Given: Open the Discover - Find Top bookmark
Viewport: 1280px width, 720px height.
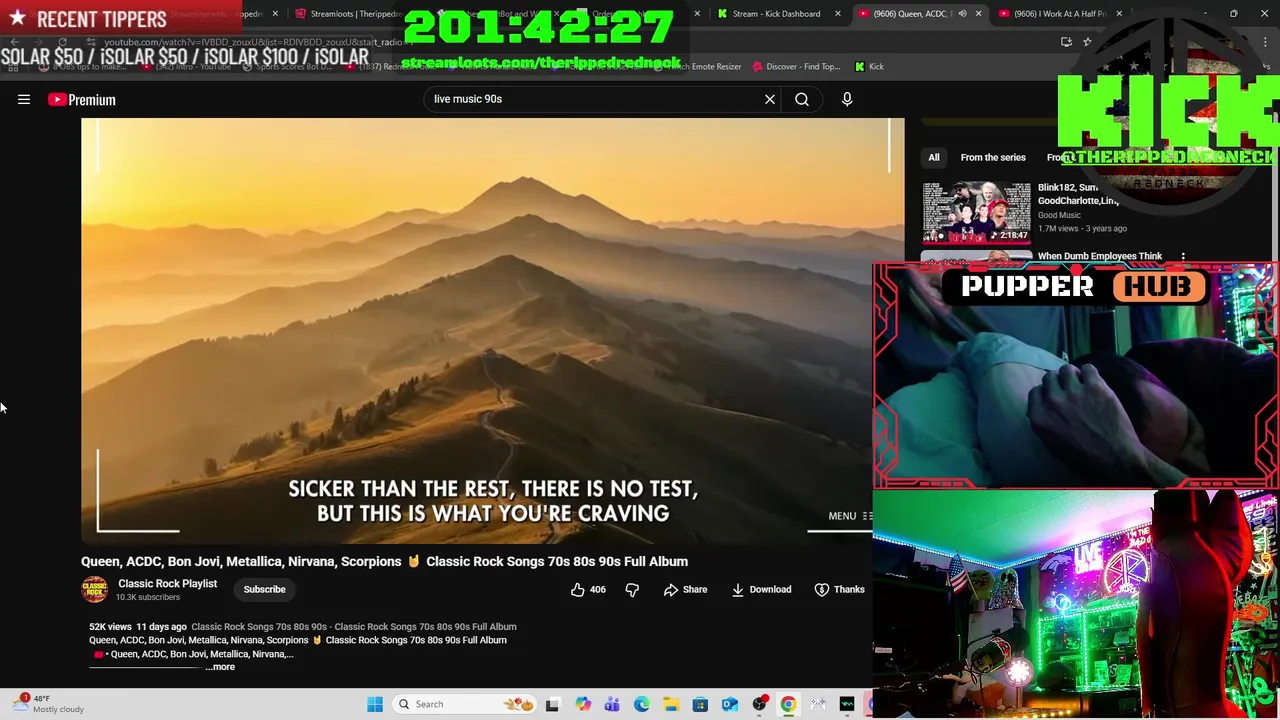Looking at the screenshot, I should 795,67.
